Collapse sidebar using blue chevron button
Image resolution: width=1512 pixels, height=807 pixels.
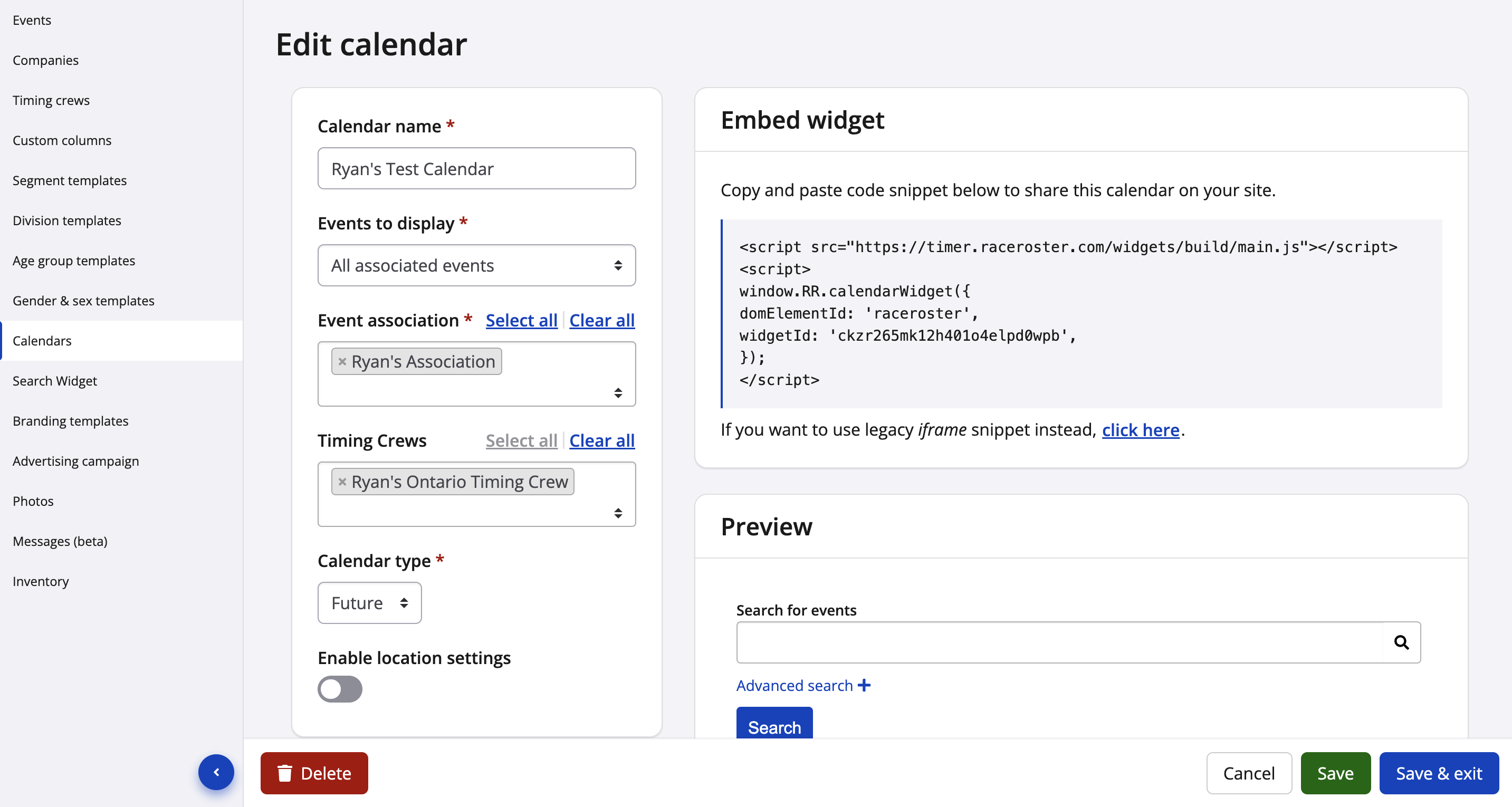click(216, 772)
